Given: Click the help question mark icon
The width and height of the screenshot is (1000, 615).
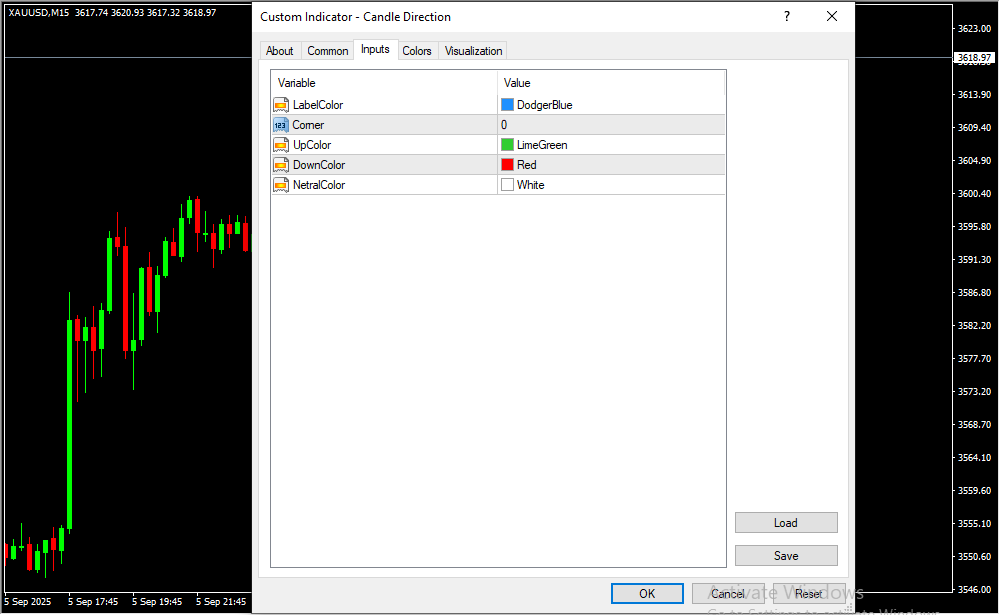Looking at the screenshot, I should 787,17.
